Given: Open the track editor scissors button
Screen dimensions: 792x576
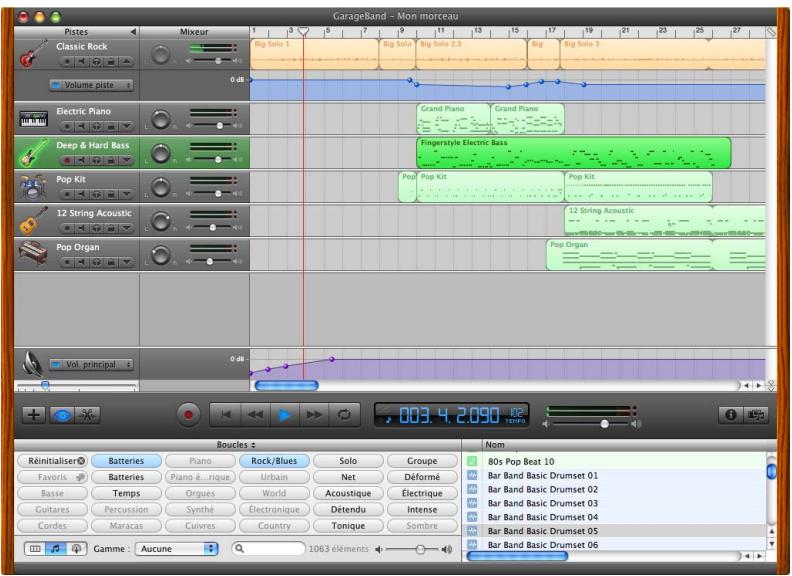Looking at the screenshot, I should pyautogui.click(x=87, y=415).
